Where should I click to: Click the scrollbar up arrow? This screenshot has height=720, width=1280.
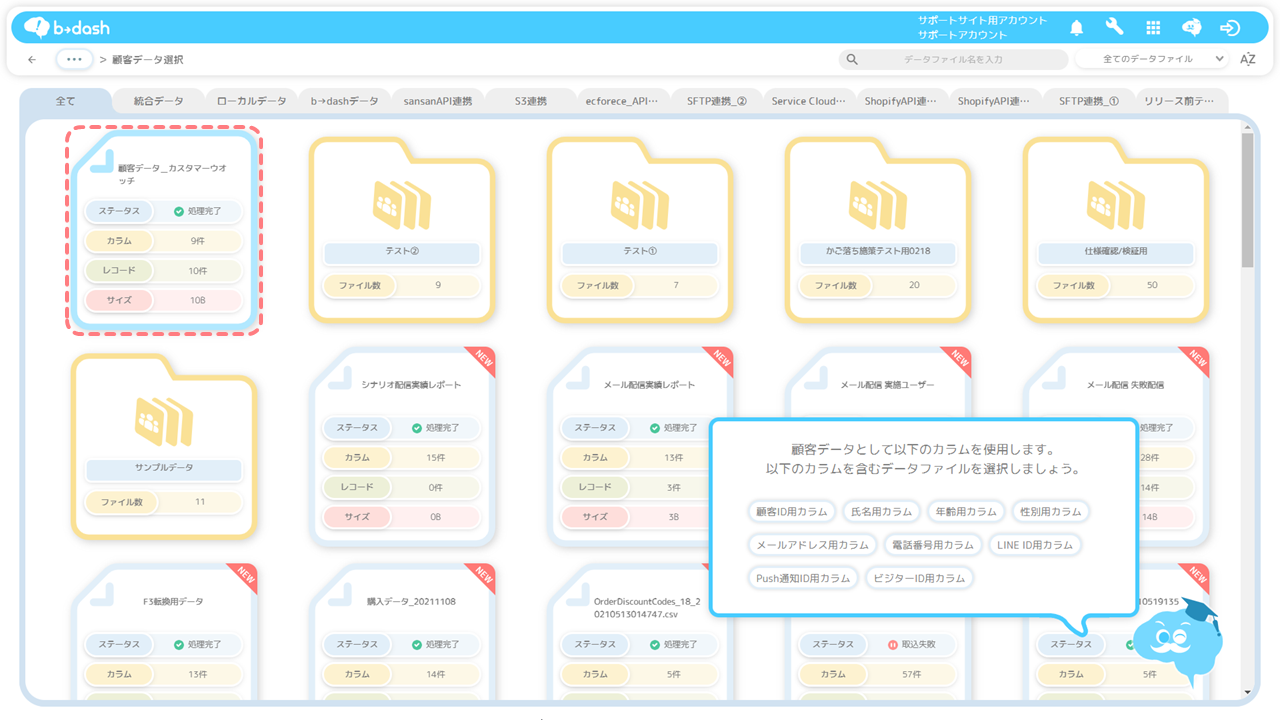(x=1247, y=125)
